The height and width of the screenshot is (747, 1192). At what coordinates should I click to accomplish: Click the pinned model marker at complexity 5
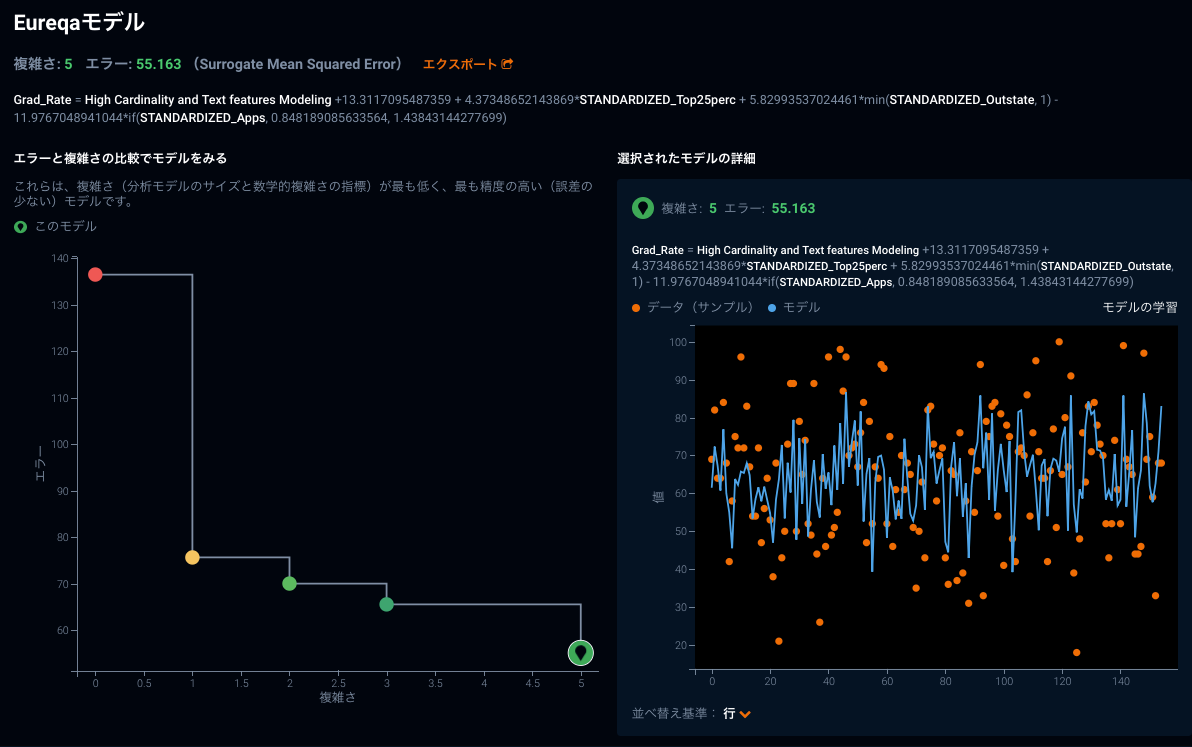[x=580, y=653]
